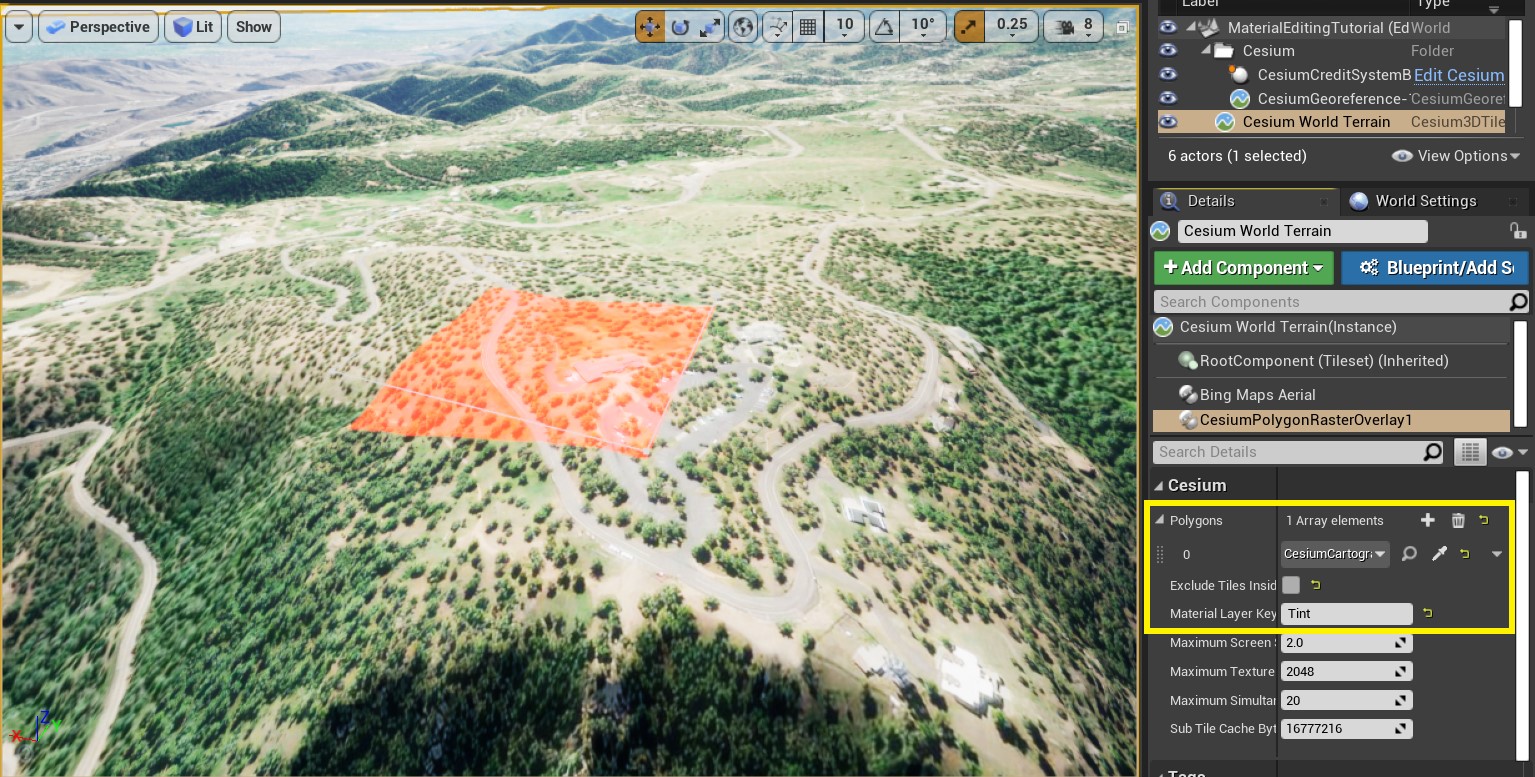Viewport: 1535px width, 777px height.
Task: Open camera speed 8 setting
Action: 1074,27
